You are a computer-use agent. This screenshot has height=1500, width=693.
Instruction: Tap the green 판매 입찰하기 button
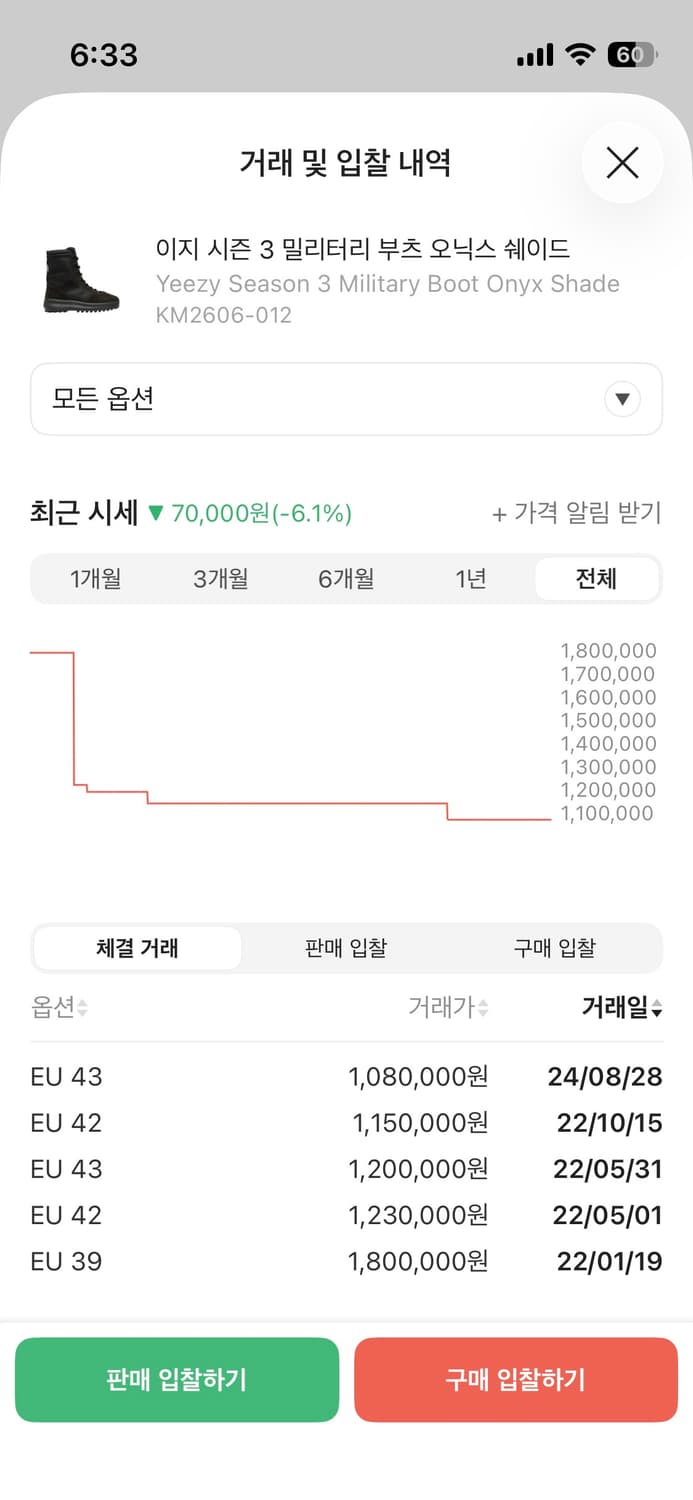click(177, 1380)
